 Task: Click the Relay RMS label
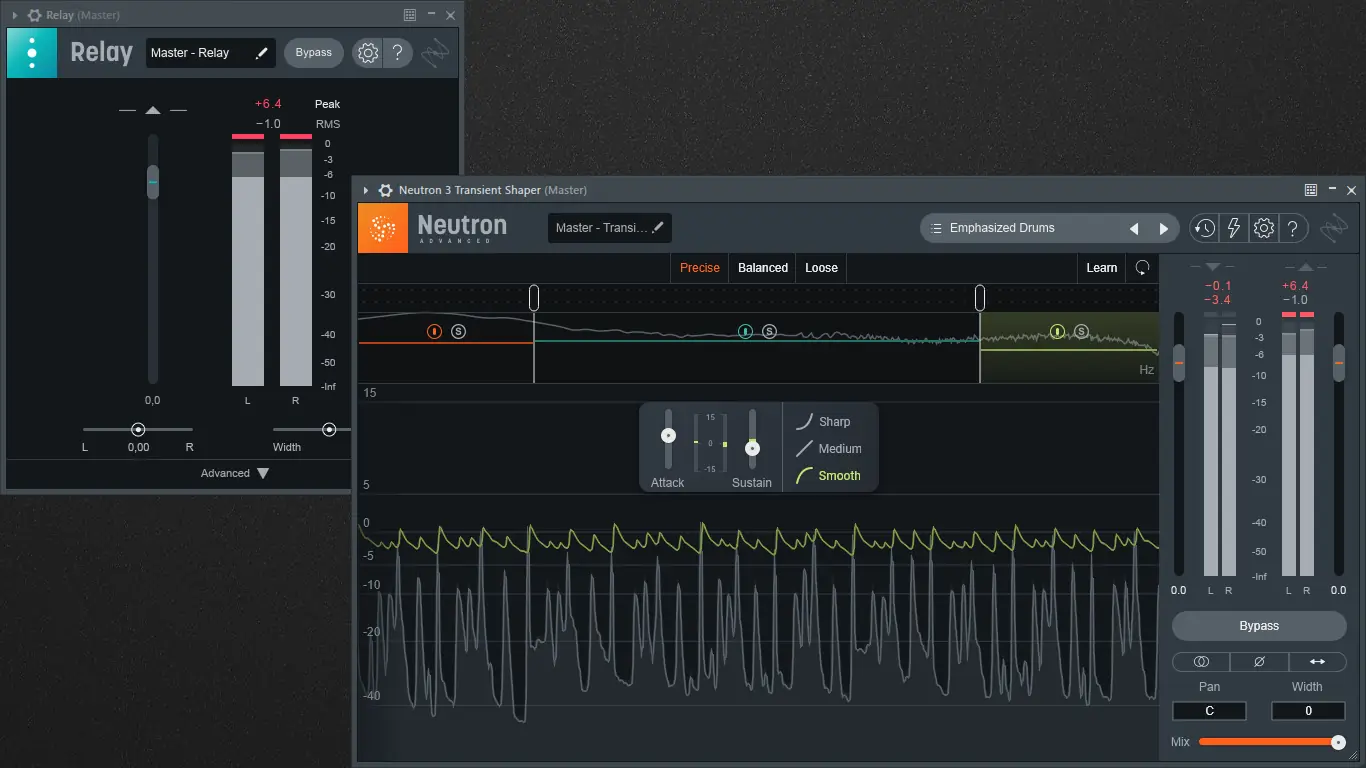pyautogui.click(x=328, y=124)
